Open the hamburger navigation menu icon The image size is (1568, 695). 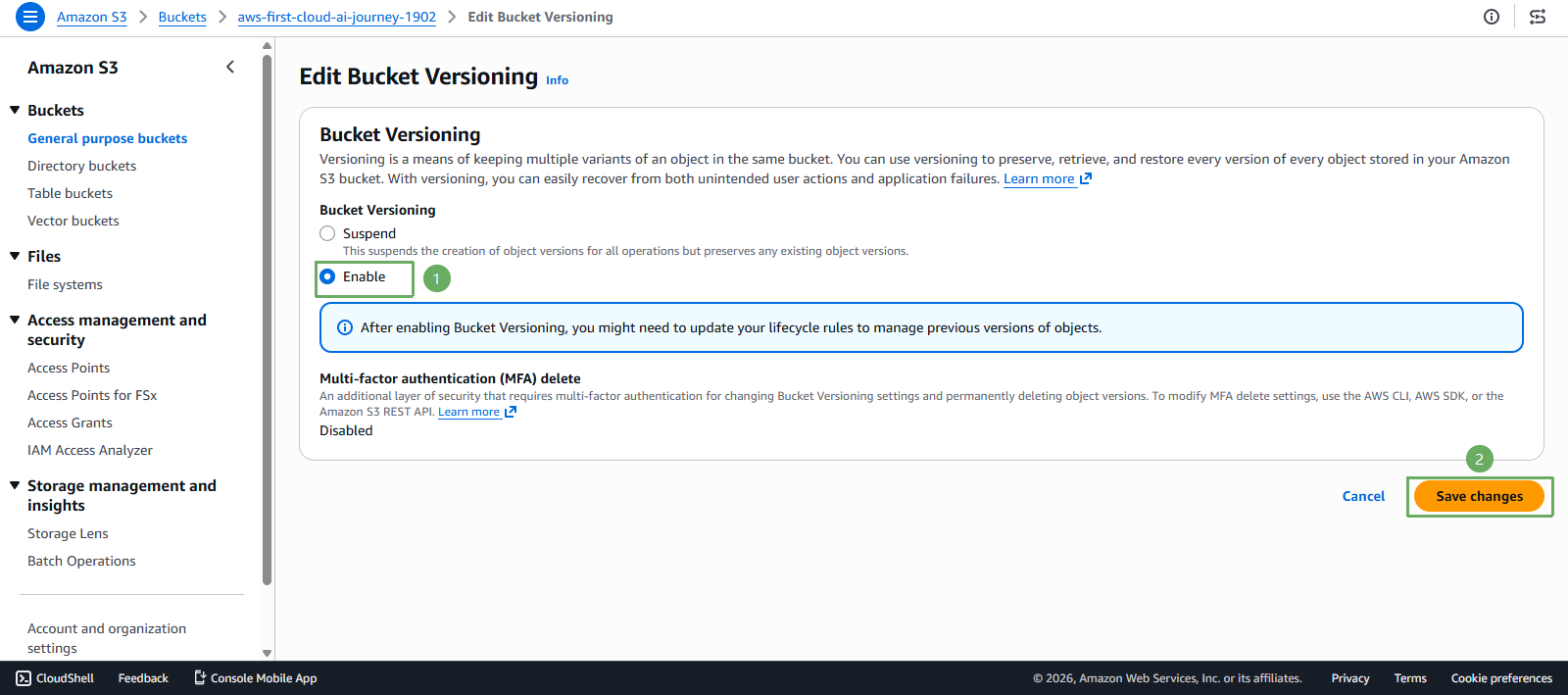click(30, 17)
